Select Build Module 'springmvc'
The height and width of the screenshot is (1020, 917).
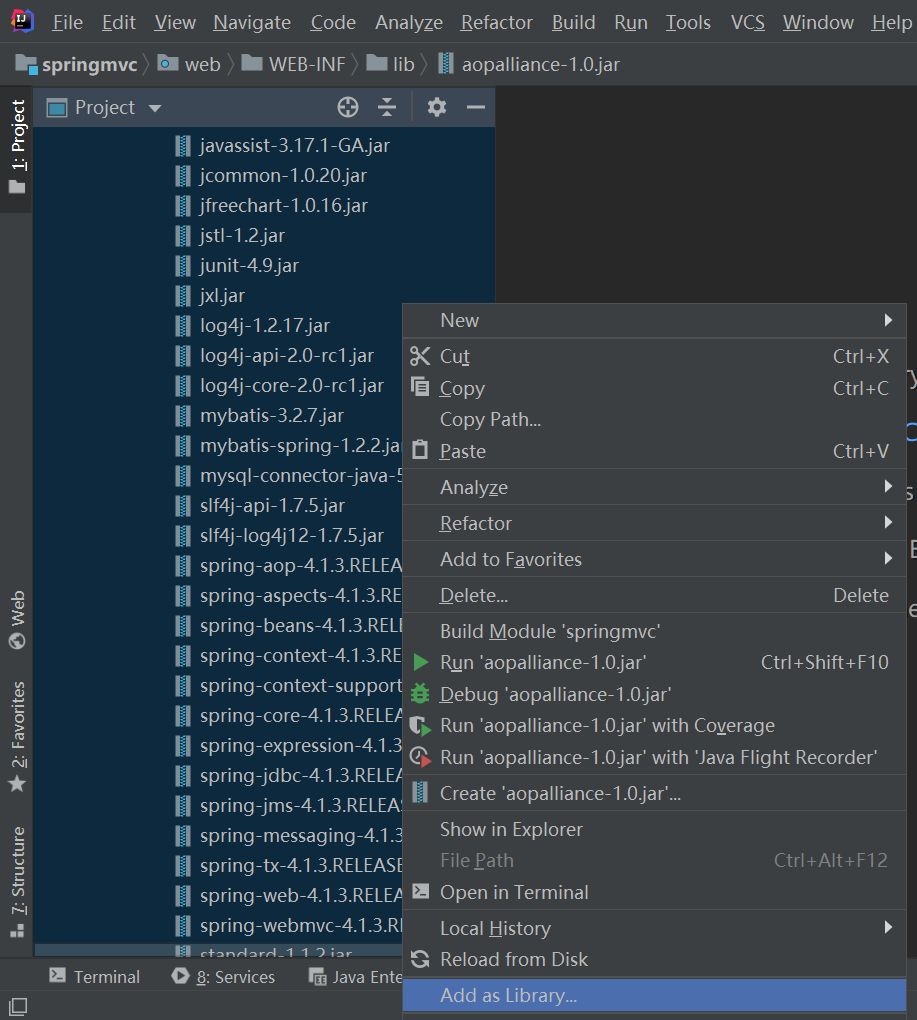(654, 631)
